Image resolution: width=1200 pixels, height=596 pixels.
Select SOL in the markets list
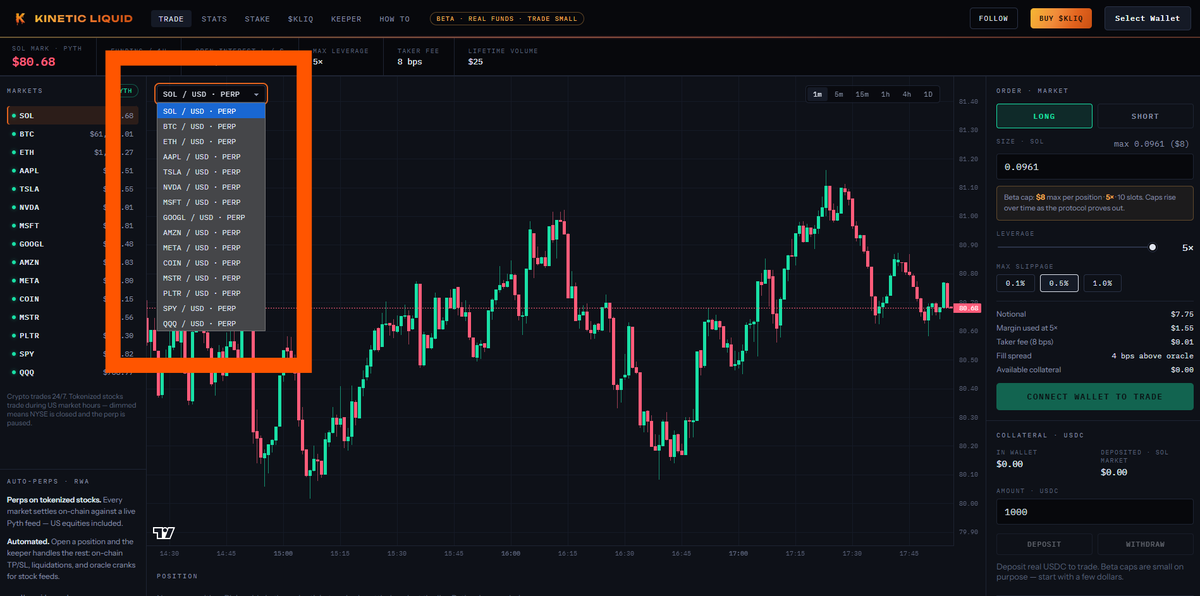pos(72,116)
